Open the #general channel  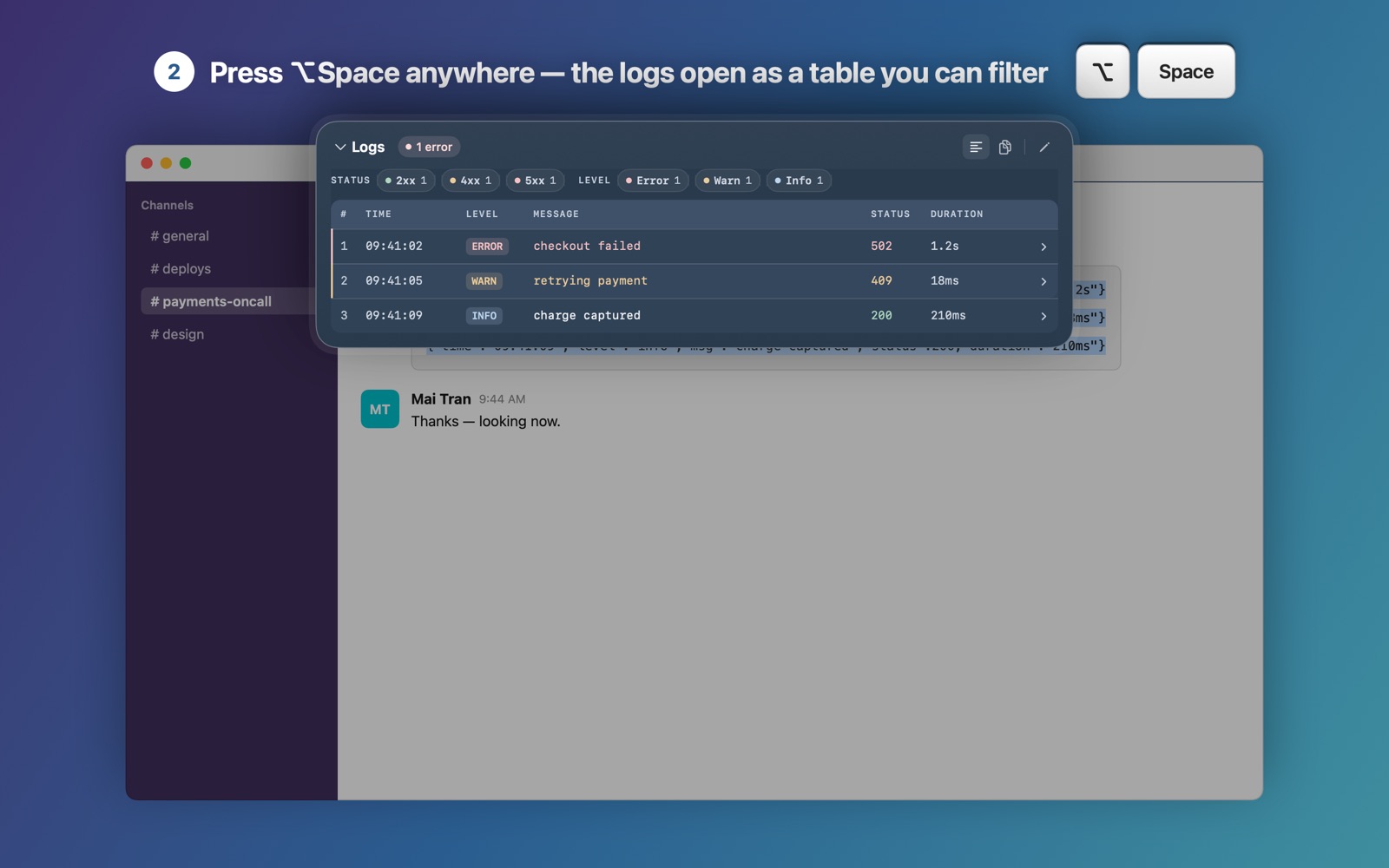click(x=180, y=236)
